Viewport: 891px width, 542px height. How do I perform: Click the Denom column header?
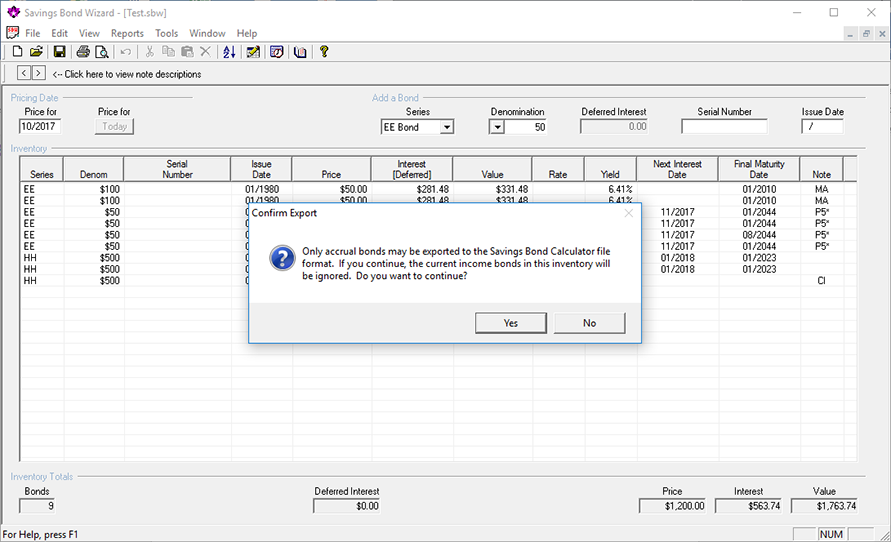[x=94, y=169]
